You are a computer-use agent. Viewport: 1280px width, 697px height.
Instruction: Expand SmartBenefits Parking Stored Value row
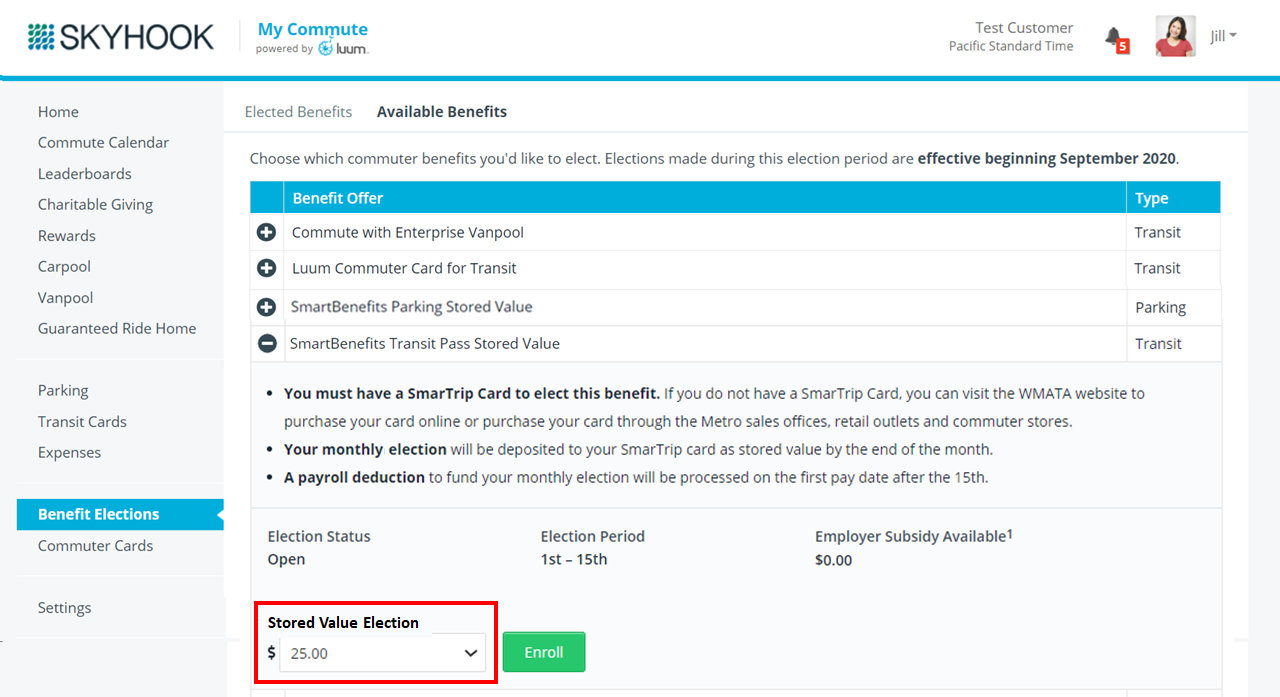[x=267, y=307]
